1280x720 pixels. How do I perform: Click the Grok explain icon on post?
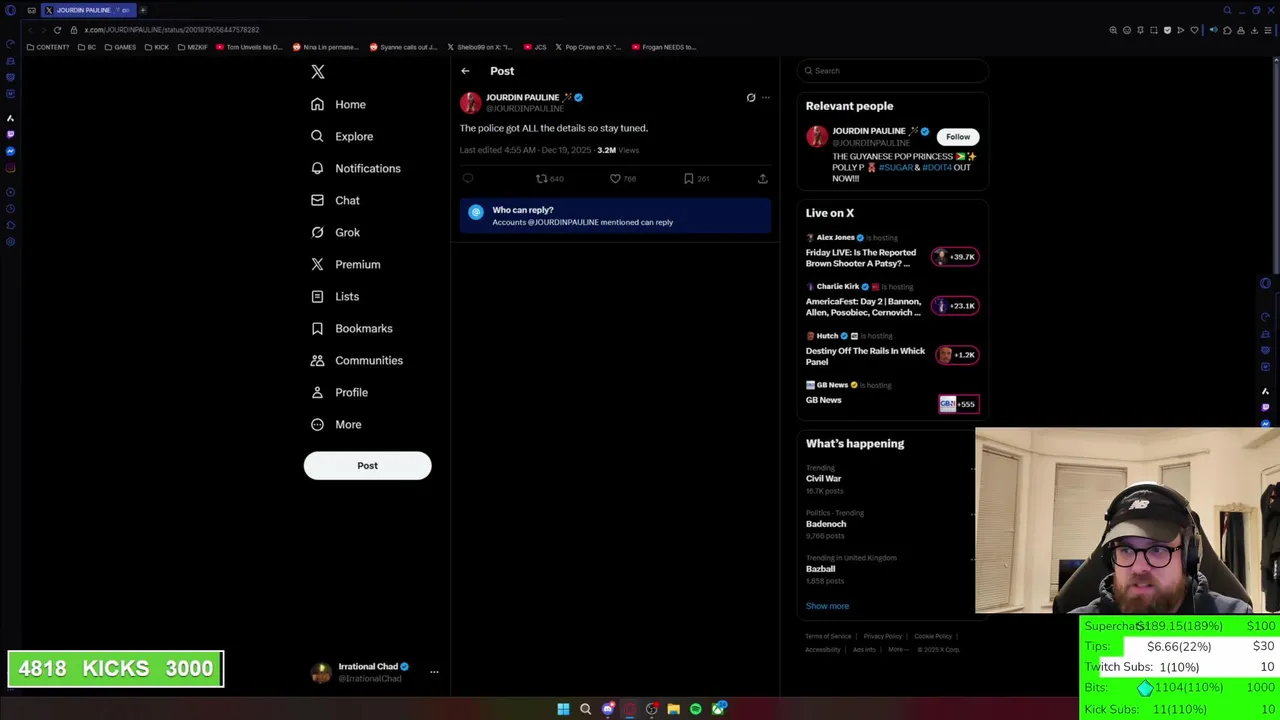pyautogui.click(x=751, y=98)
